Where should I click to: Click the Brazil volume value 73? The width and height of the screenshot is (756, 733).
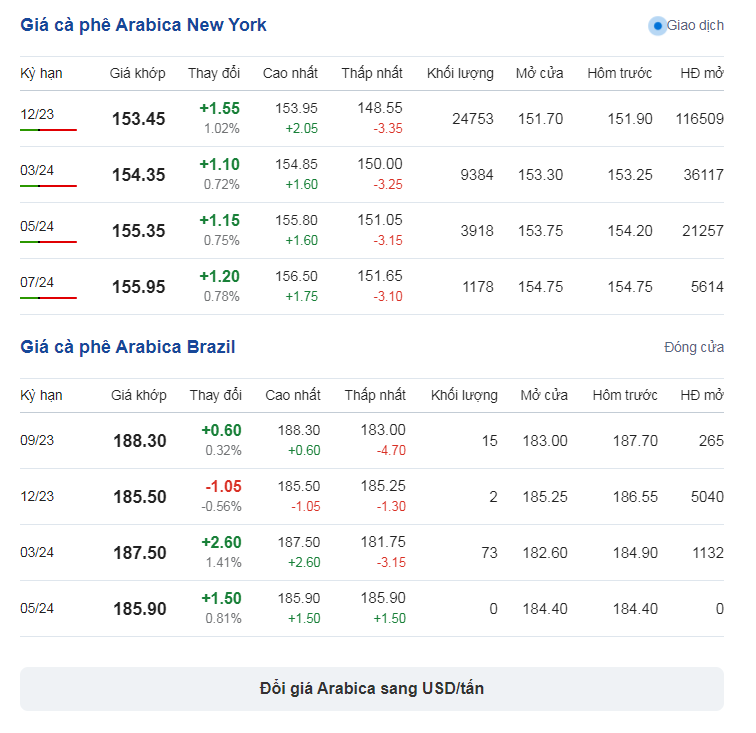pyautogui.click(x=489, y=553)
